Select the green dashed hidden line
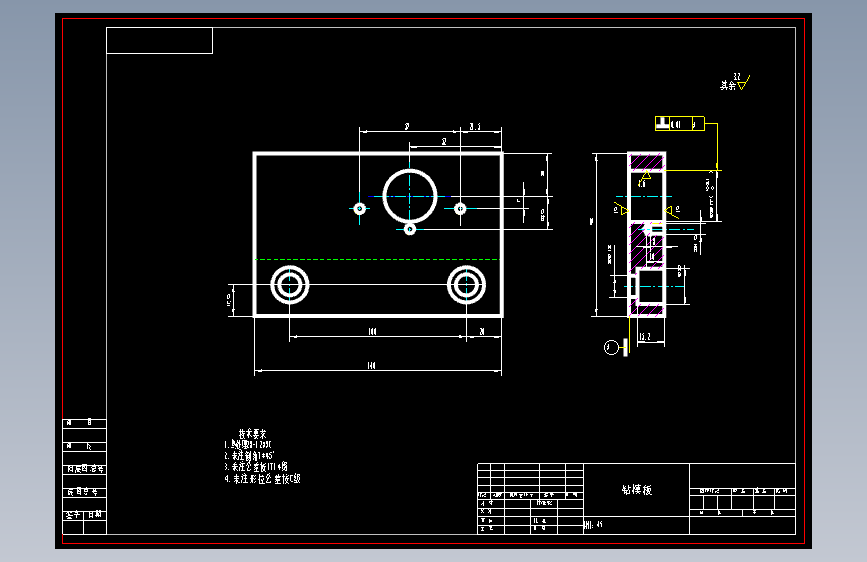 tap(377, 259)
